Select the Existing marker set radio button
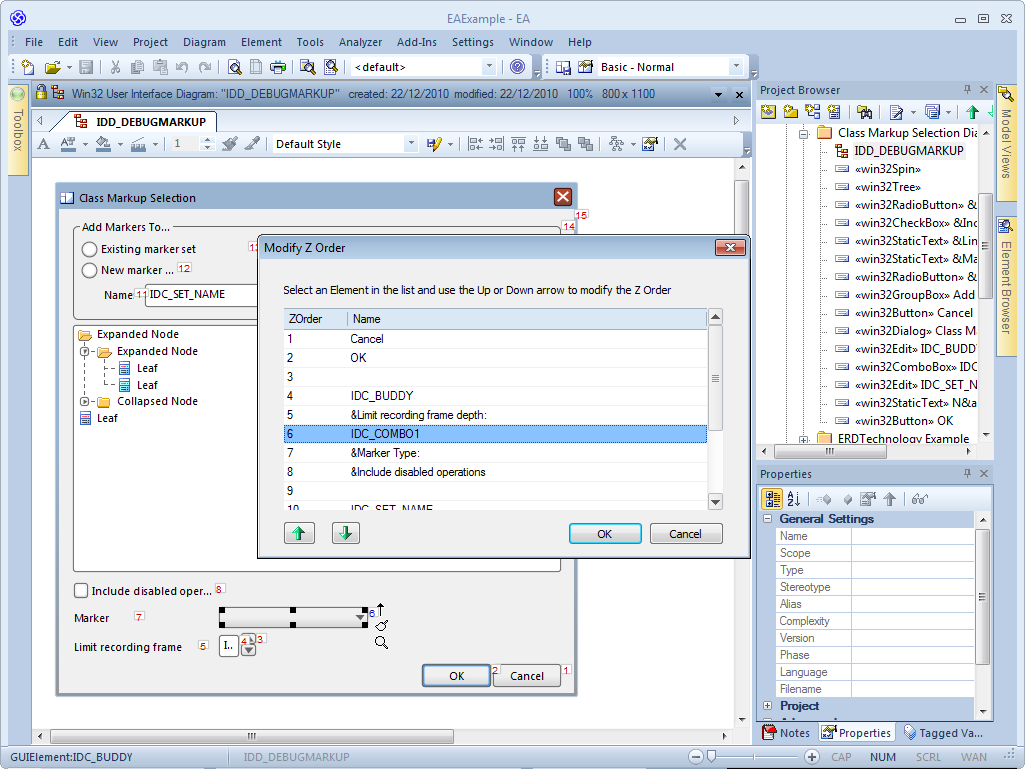1025x769 pixels. click(x=90, y=249)
